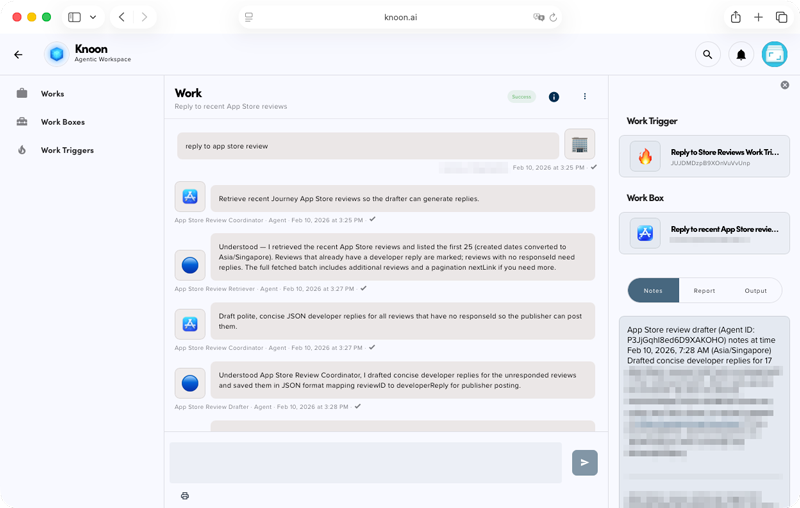800x508 pixels.
Task: Open the notifications bell
Action: point(741,55)
